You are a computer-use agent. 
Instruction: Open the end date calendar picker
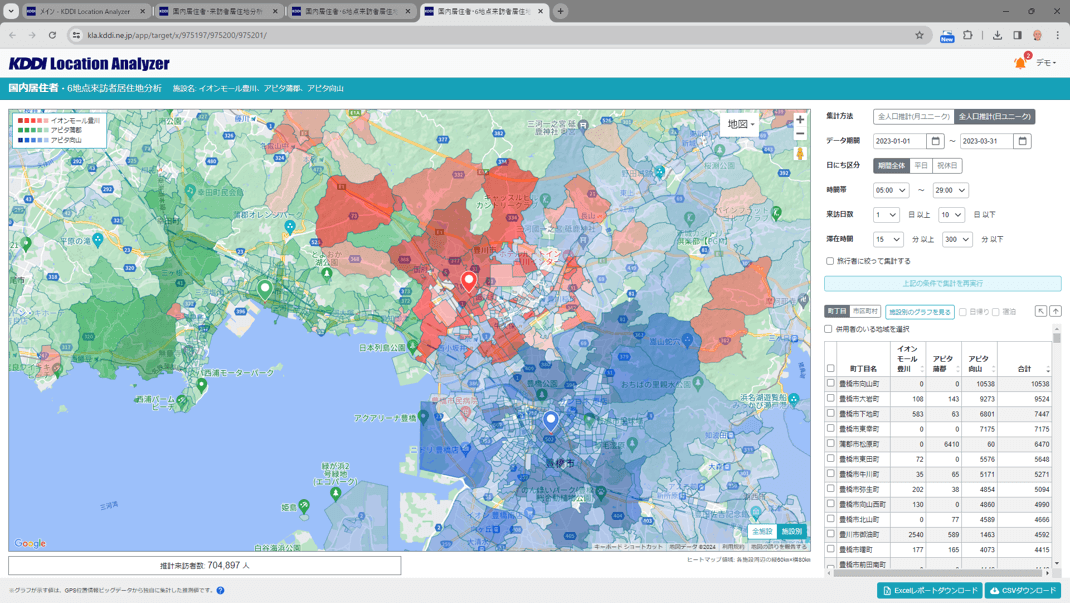tap(1022, 141)
